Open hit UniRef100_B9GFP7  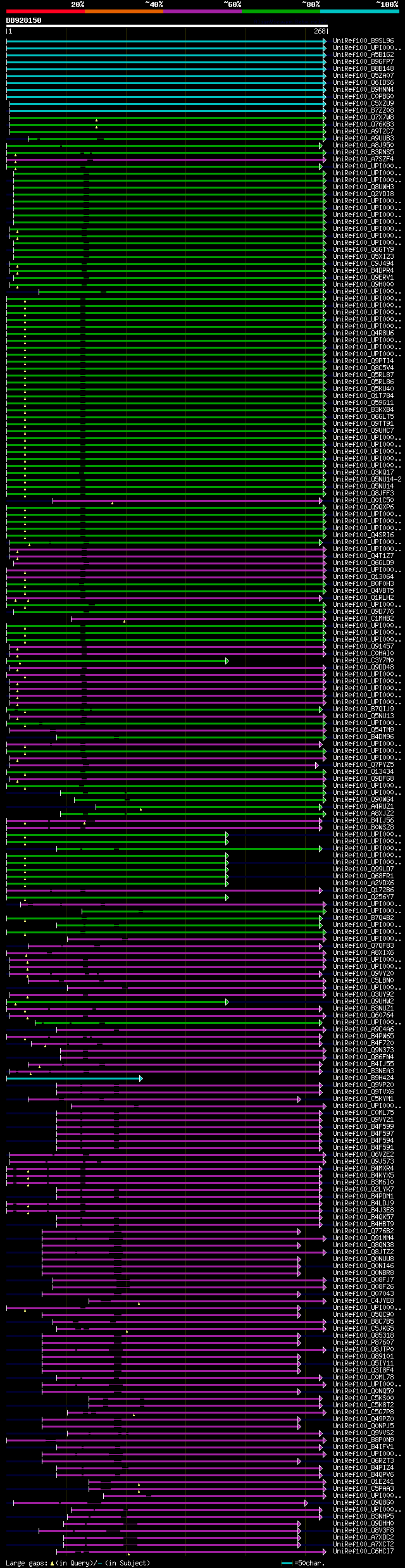pos(363,62)
